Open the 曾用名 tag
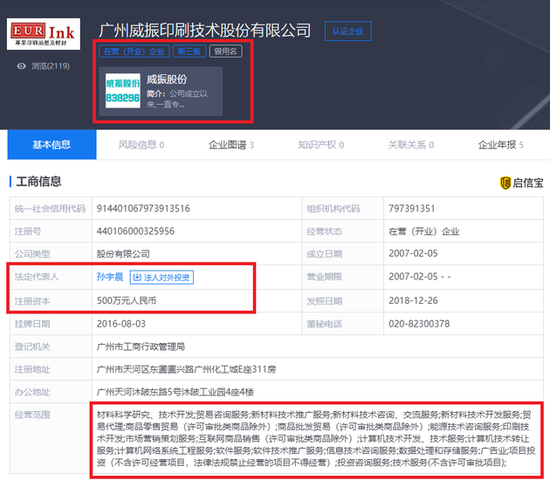The image size is (550, 494). coord(226,52)
